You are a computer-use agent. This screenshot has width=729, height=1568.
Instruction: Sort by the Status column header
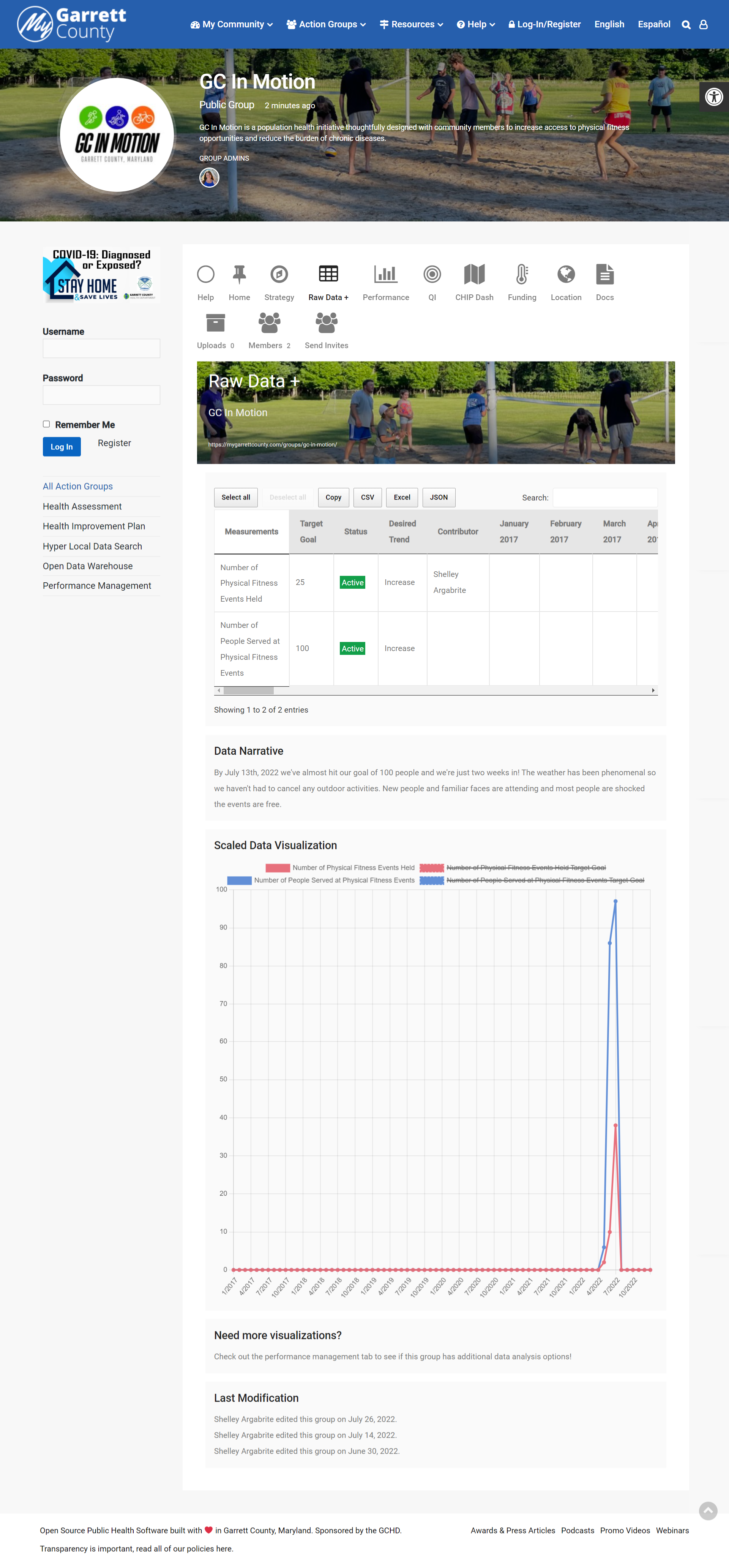point(355,531)
